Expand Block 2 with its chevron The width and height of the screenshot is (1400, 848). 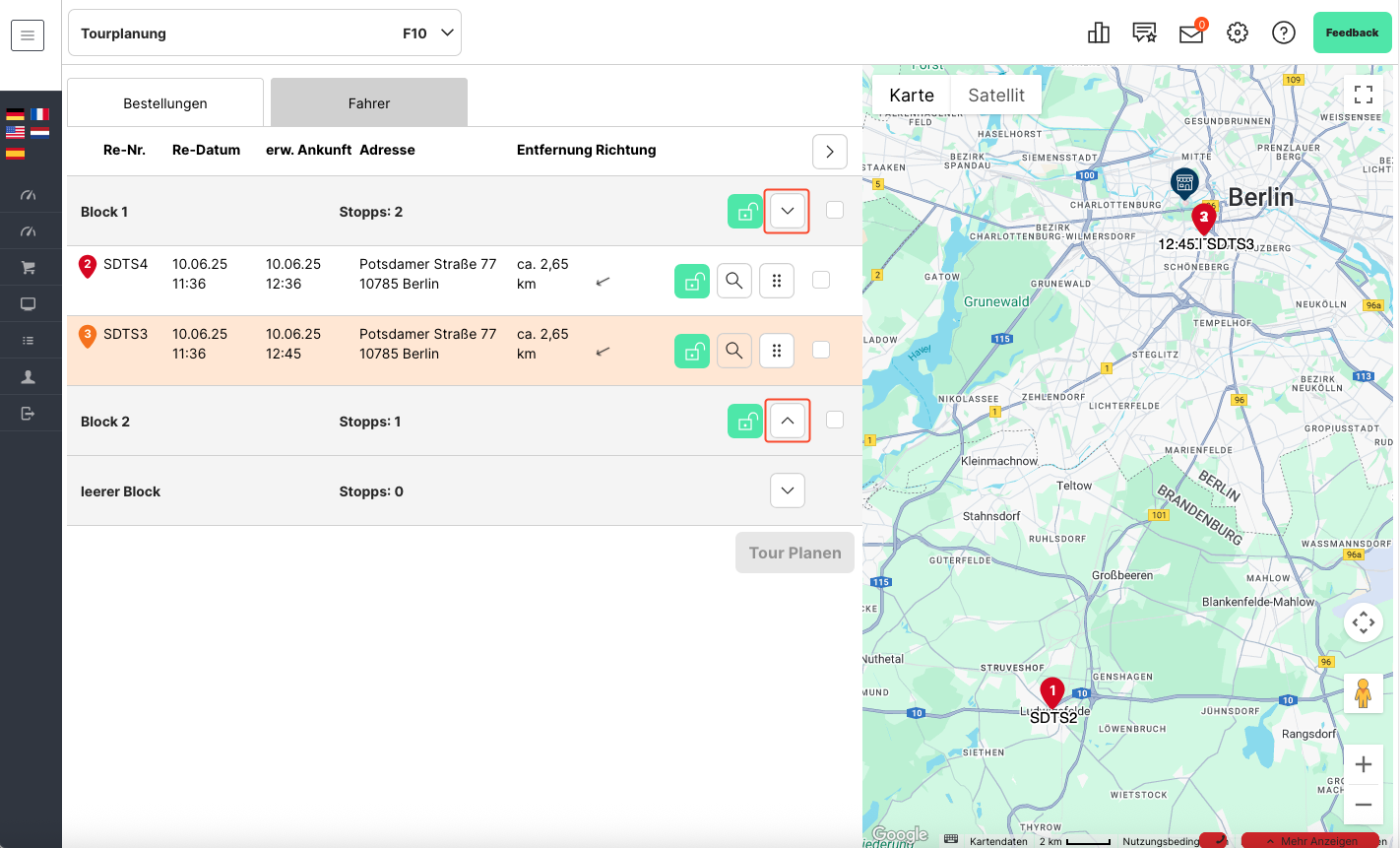coord(788,421)
